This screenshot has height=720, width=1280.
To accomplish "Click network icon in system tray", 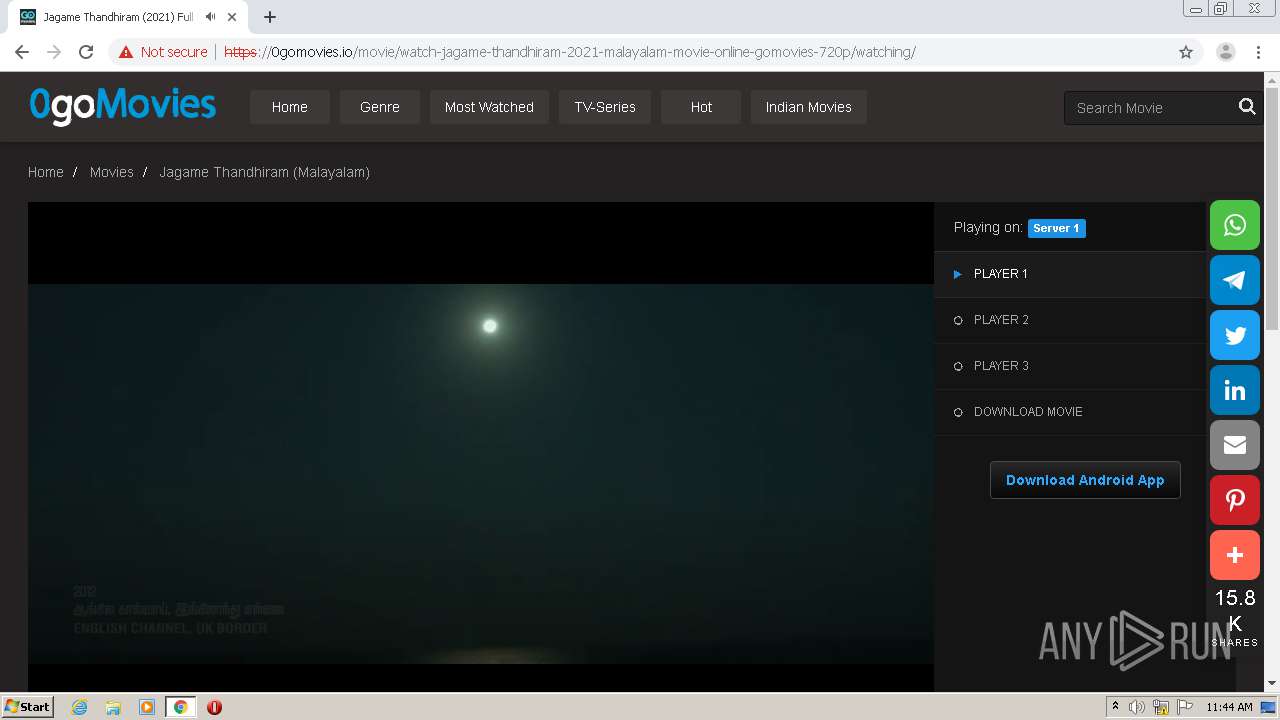I will 1161,707.
